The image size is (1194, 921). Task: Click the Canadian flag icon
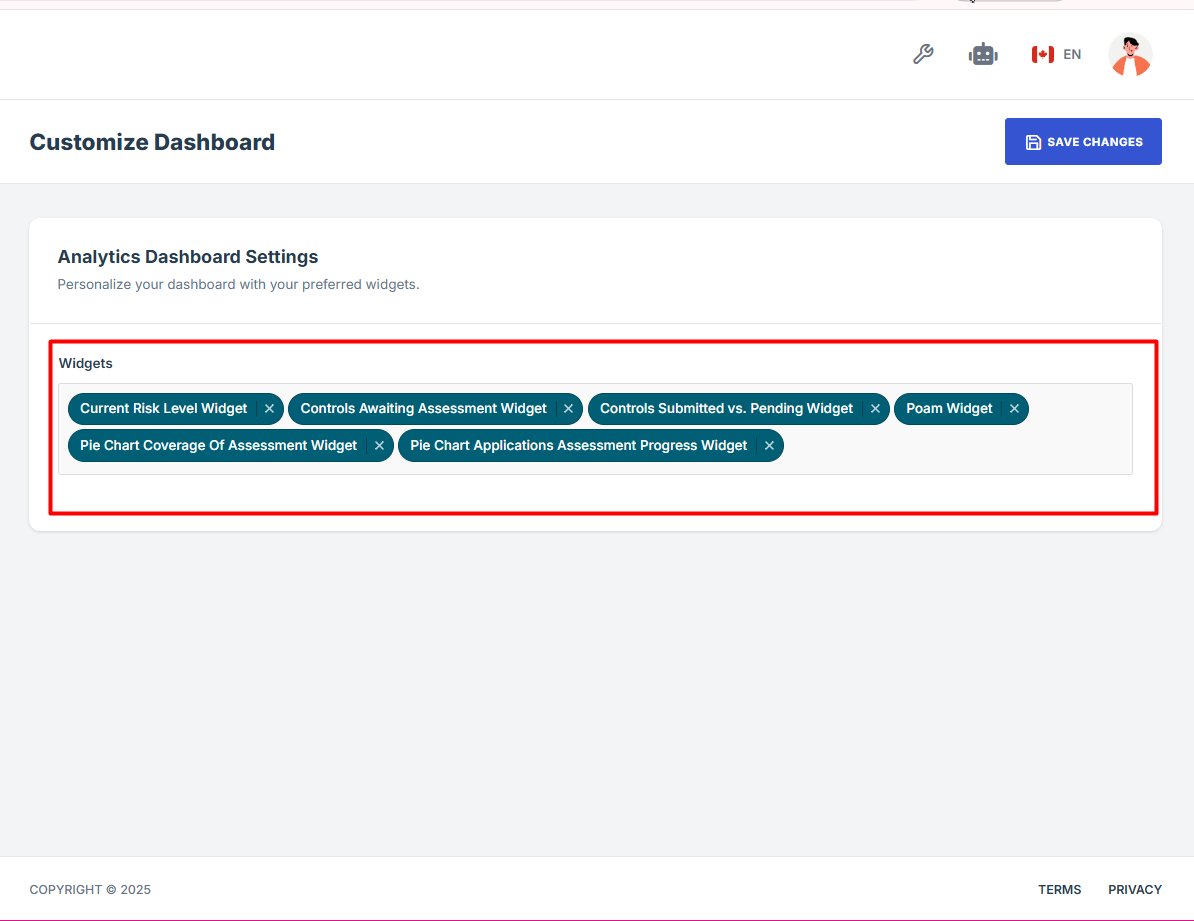tap(1043, 55)
